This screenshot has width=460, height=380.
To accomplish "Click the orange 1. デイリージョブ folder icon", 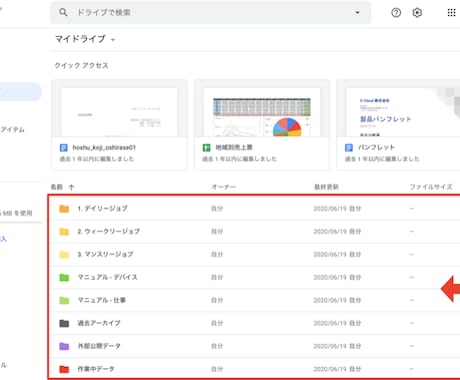I will pyautogui.click(x=64, y=209).
